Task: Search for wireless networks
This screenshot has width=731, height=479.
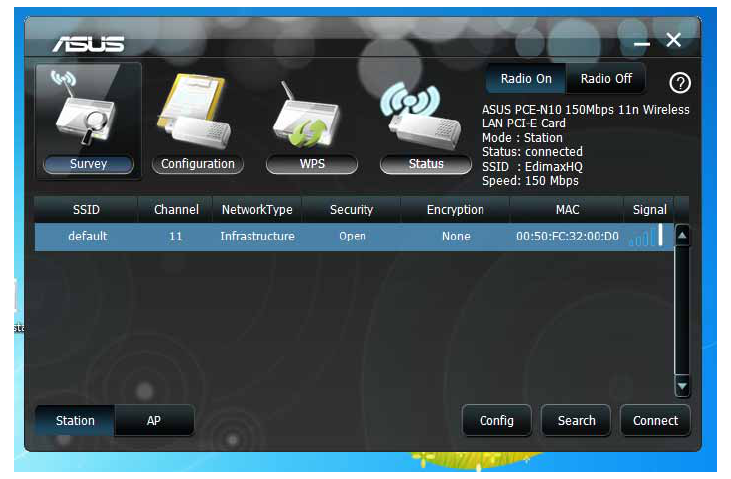Action: (x=576, y=421)
